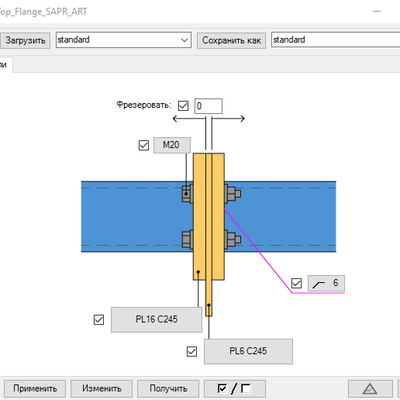Click the thin orange PL6 plate tip
The width and height of the screenshot is (400, 400).
pyautogui.click(x=209, y=298)
